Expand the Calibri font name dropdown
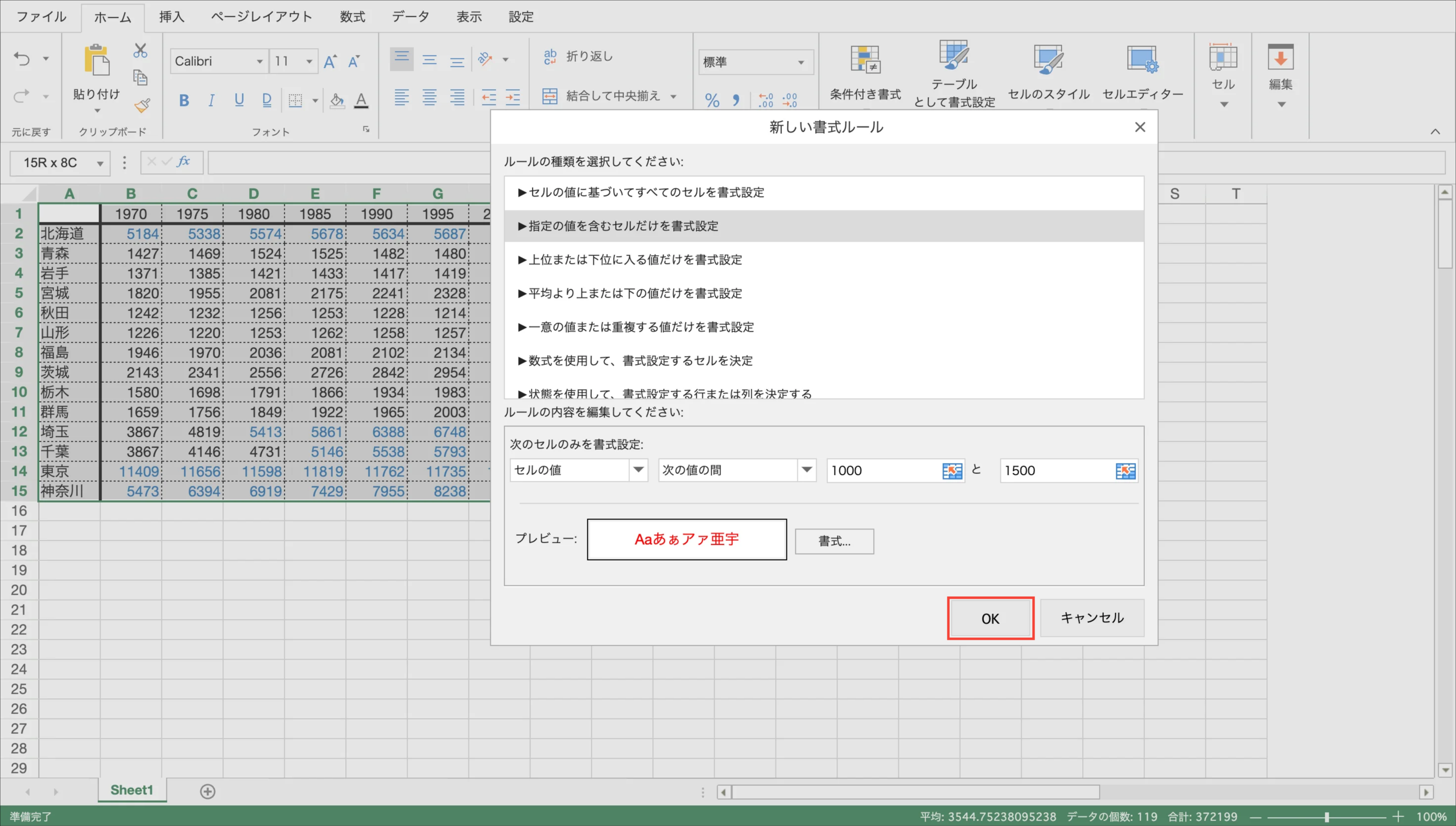Viewport: 1456px width, 826px height. 259,61
